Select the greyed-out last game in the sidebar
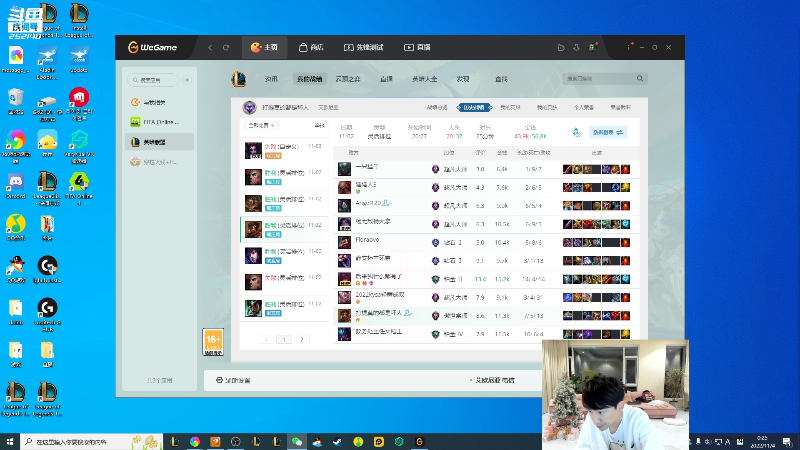800x450 pixels. pyautogui.click(x=159, y=162)
